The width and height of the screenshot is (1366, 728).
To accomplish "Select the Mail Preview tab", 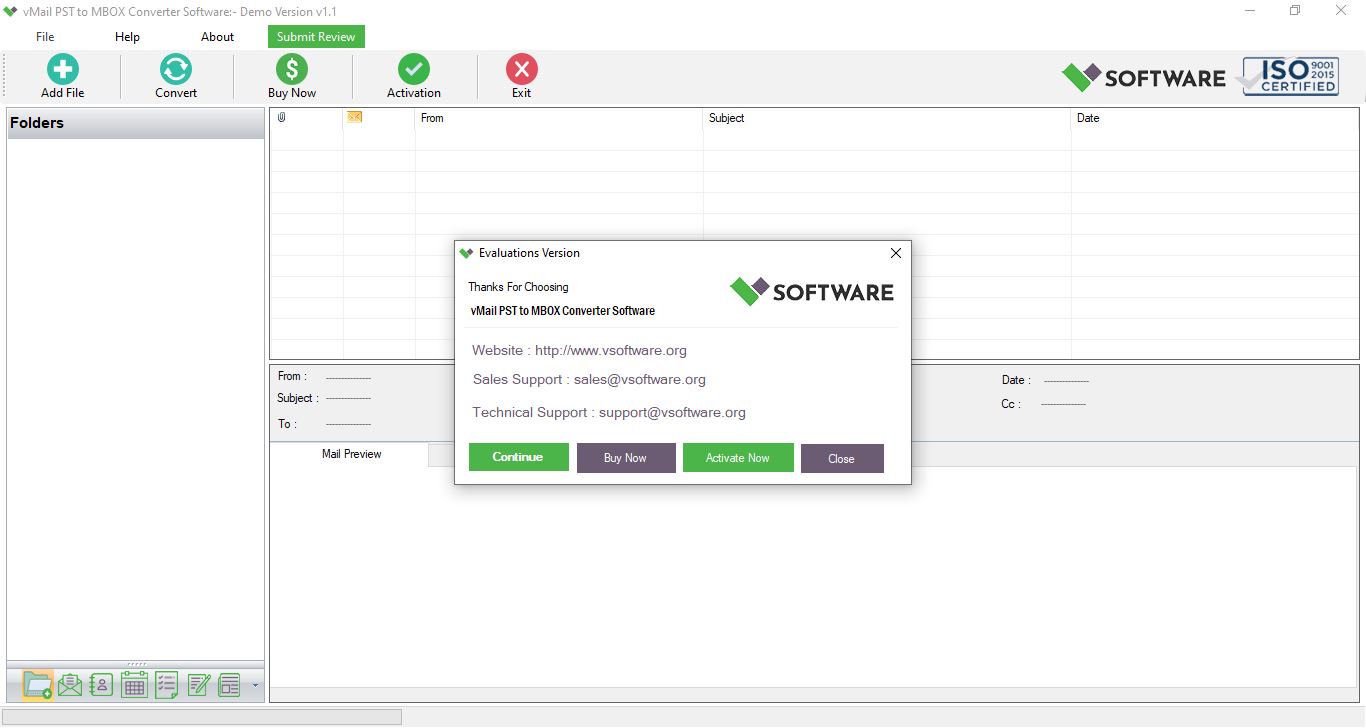I will pos(351,454).
